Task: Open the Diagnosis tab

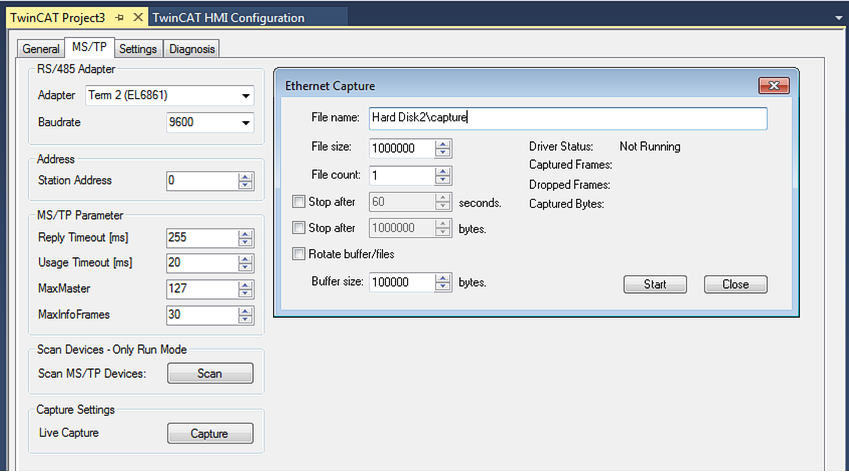Action: (192, 49)
